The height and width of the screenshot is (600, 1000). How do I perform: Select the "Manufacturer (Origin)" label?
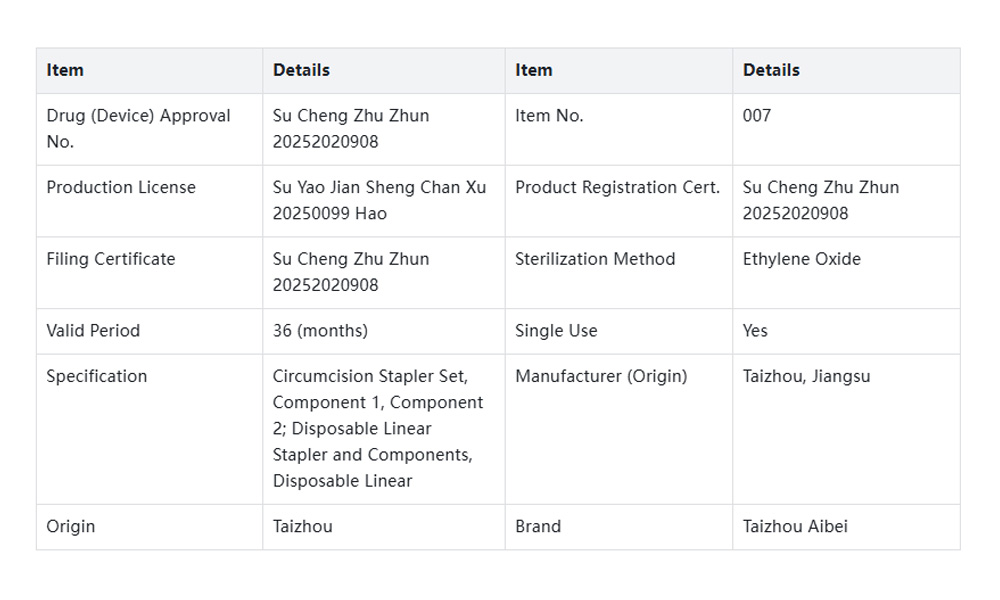pyautogui.click(x=601, y=377)
